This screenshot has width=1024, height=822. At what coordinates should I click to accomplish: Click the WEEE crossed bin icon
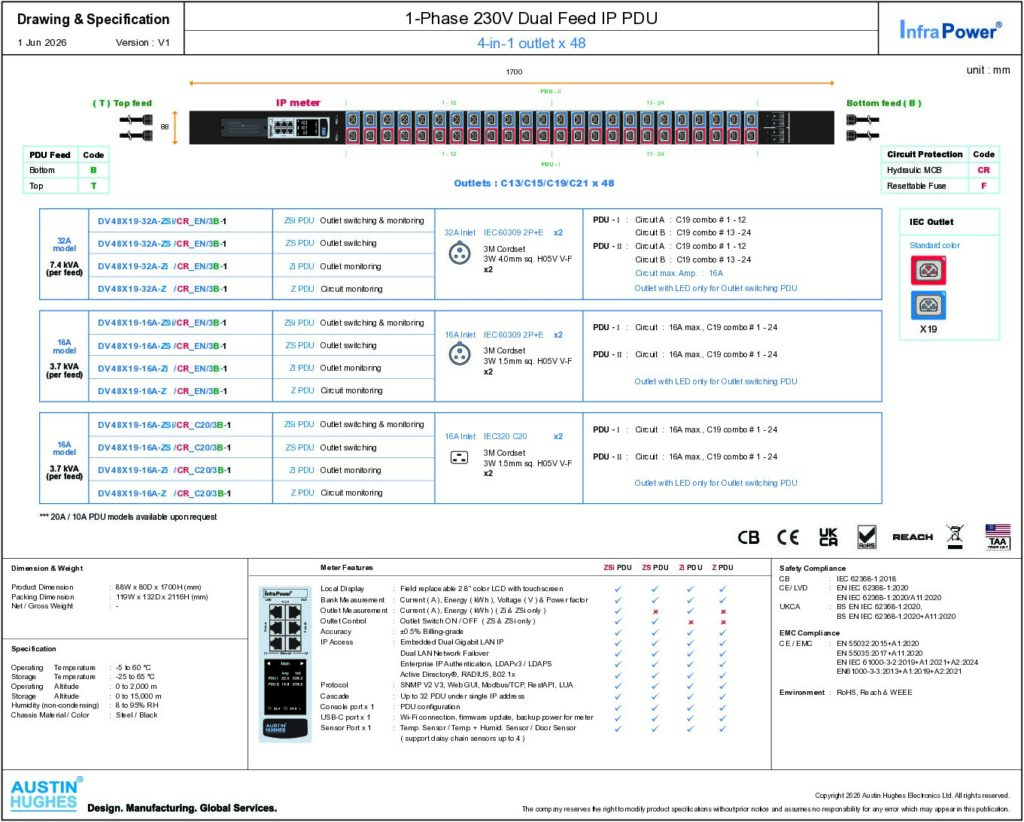coord(955,537)
